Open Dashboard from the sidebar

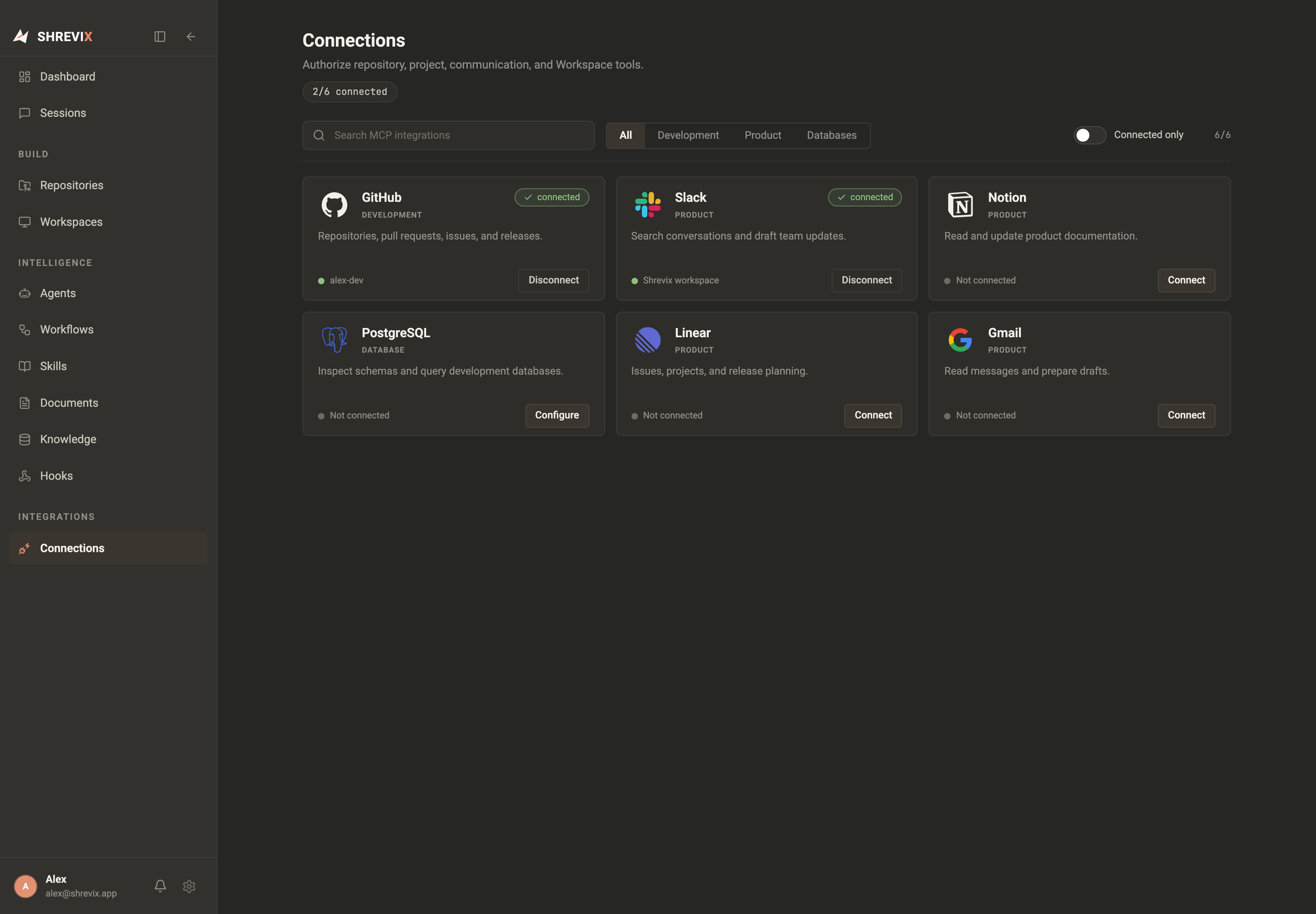point(108,77)
